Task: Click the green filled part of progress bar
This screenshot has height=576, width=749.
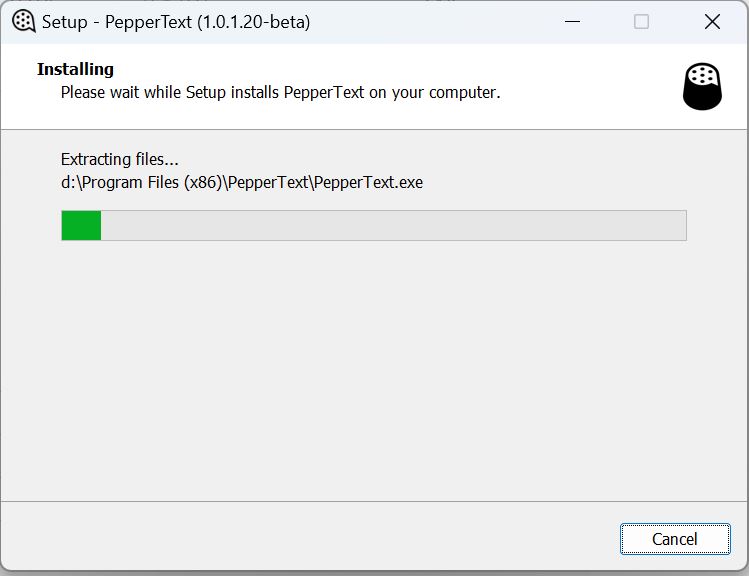Action: click(81, 225)
